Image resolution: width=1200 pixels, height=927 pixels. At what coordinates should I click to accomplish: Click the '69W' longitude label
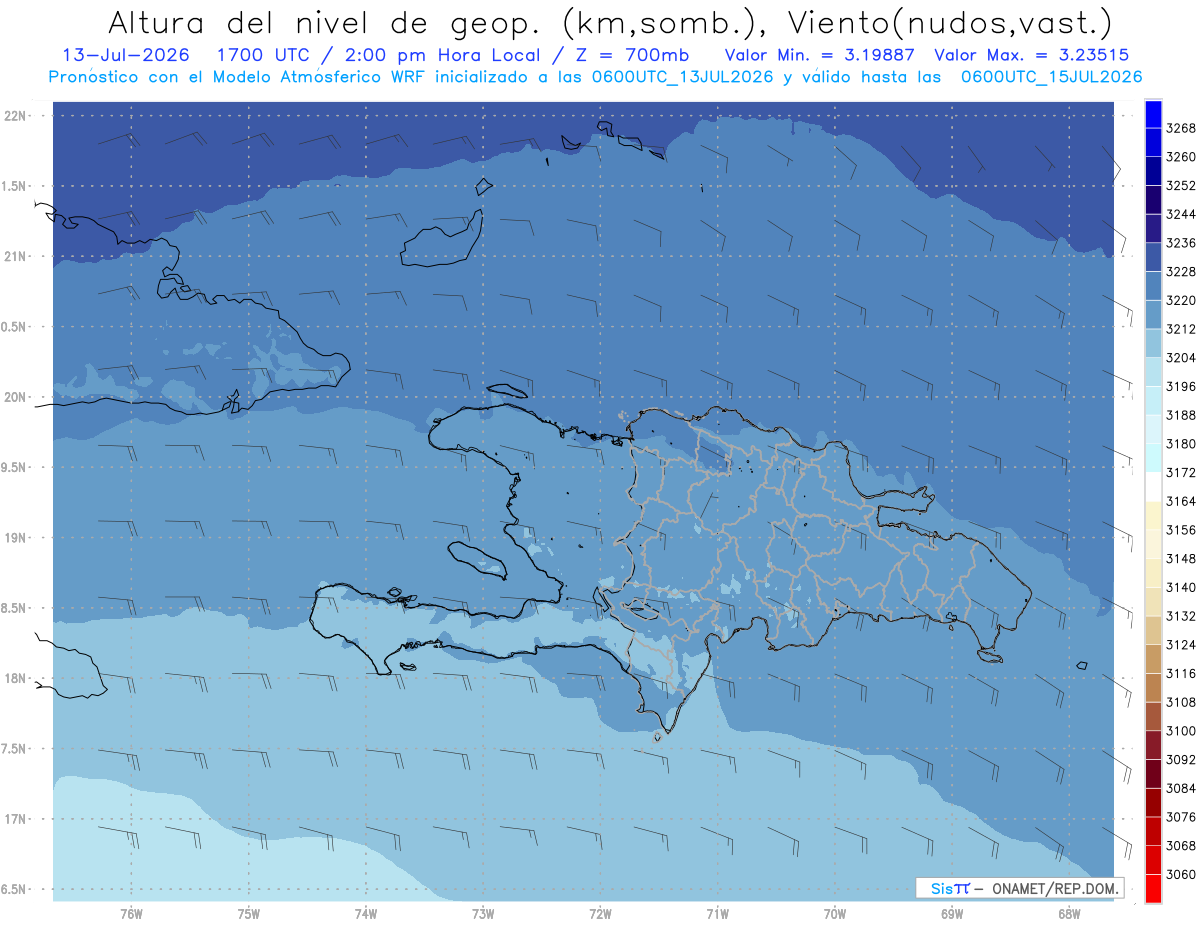pyautogui.click(x=952, y=914)
